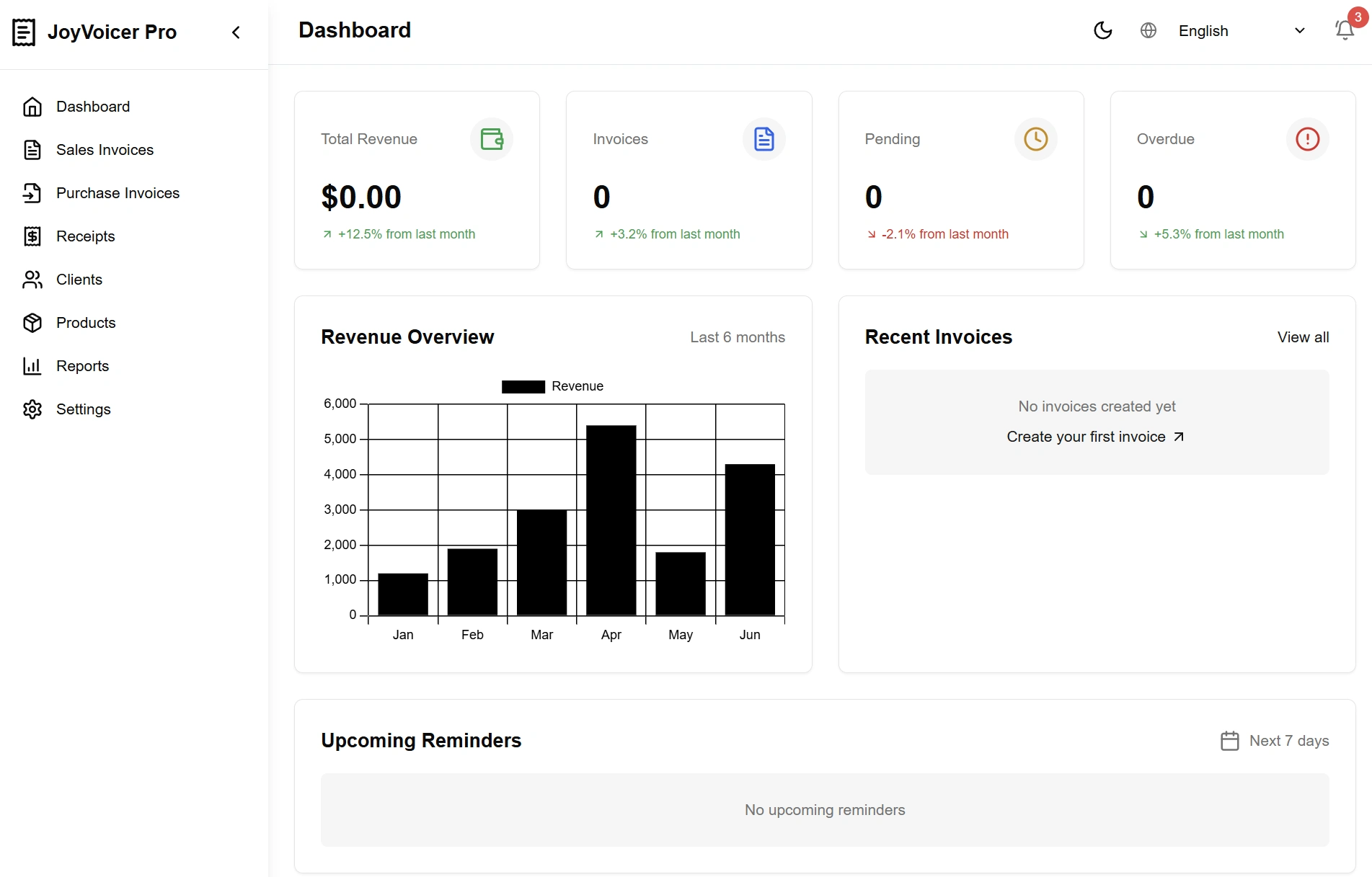Click the Clients people icon

point(32,280)
